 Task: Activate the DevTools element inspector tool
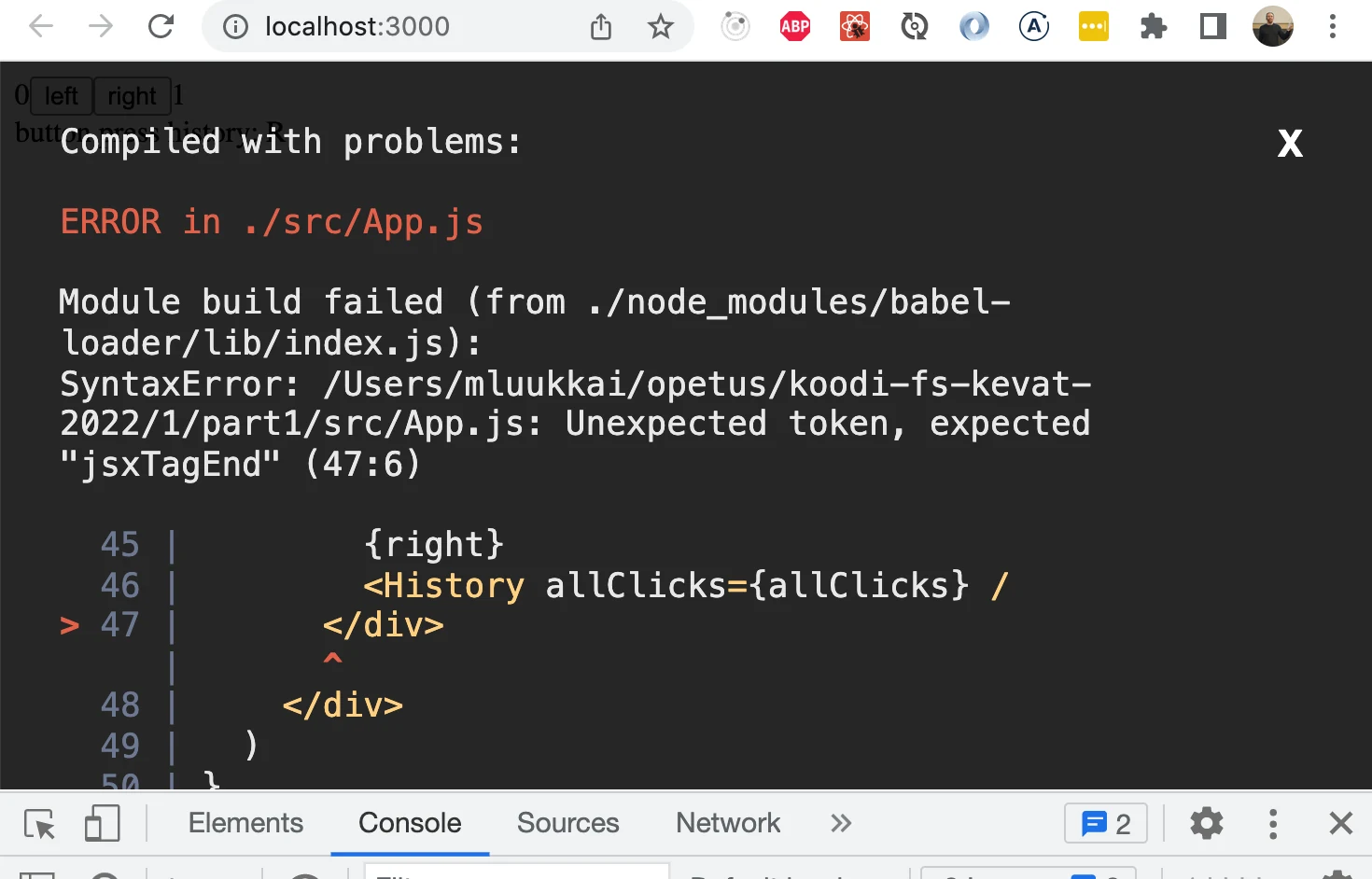(40, 824)
